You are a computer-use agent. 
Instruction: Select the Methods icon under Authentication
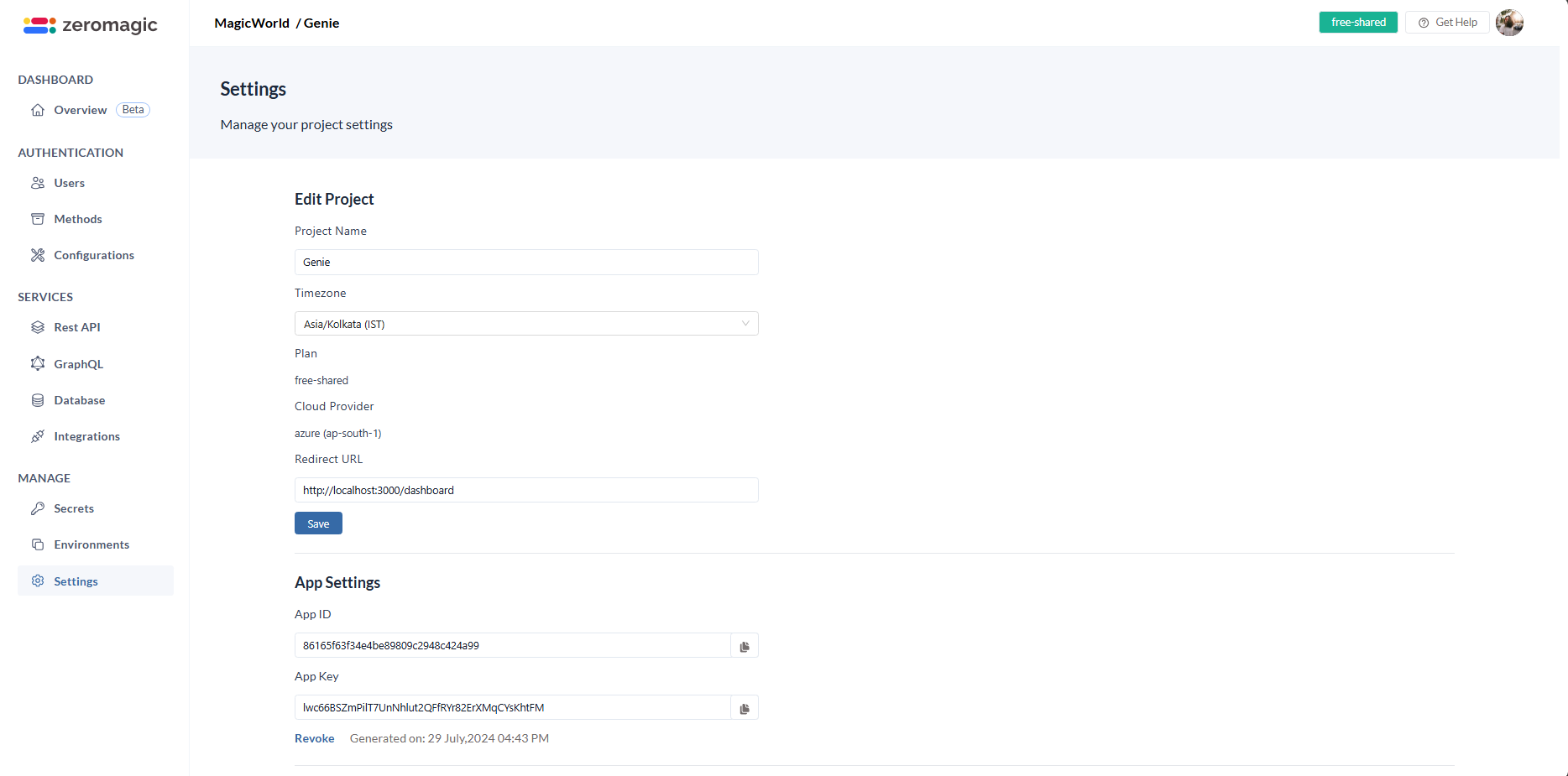39,219
